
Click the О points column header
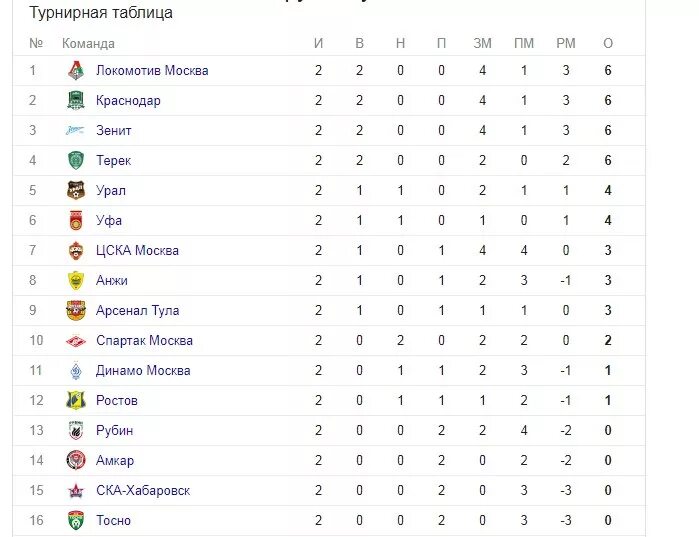tap(608, 43)
